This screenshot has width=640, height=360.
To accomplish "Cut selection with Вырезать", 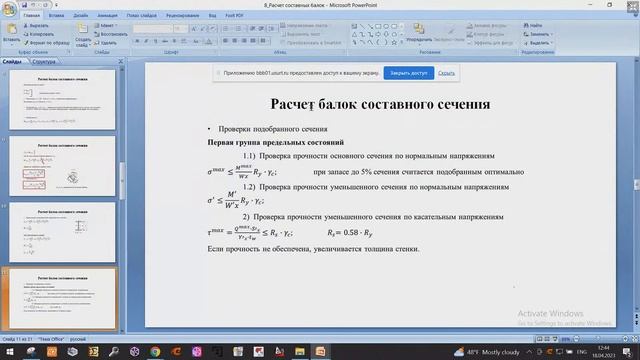I will [x=36, y=25].
